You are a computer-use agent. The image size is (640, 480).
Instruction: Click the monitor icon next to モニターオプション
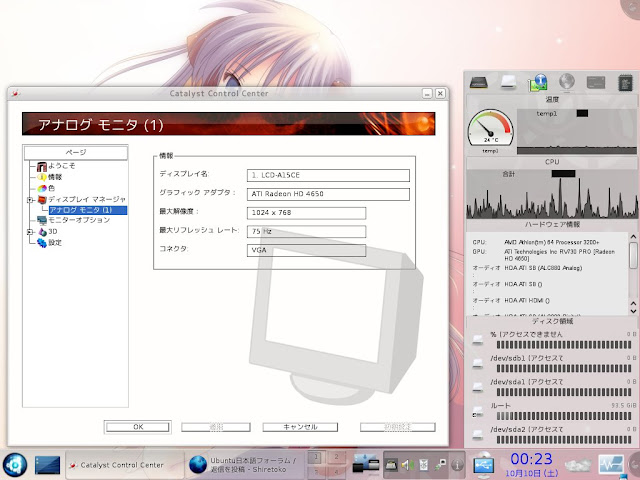42,220
